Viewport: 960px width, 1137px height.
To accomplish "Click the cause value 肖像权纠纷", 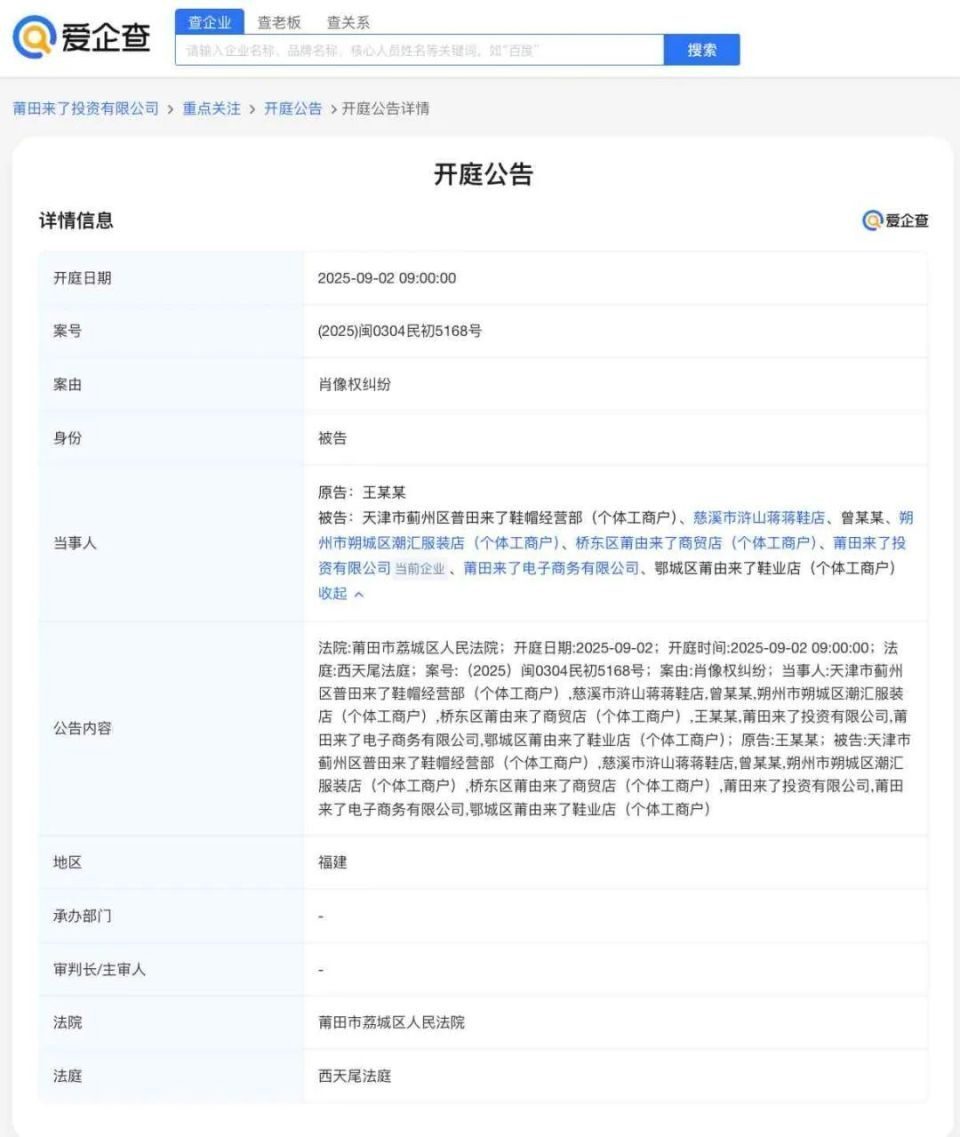I will [x=354, y=384].
